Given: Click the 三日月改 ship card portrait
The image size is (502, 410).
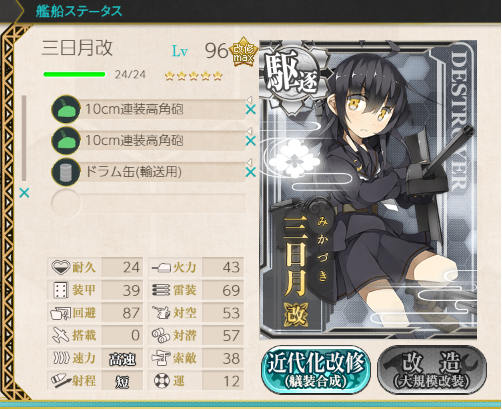Looking at the screenshot, I should point(368,190).
